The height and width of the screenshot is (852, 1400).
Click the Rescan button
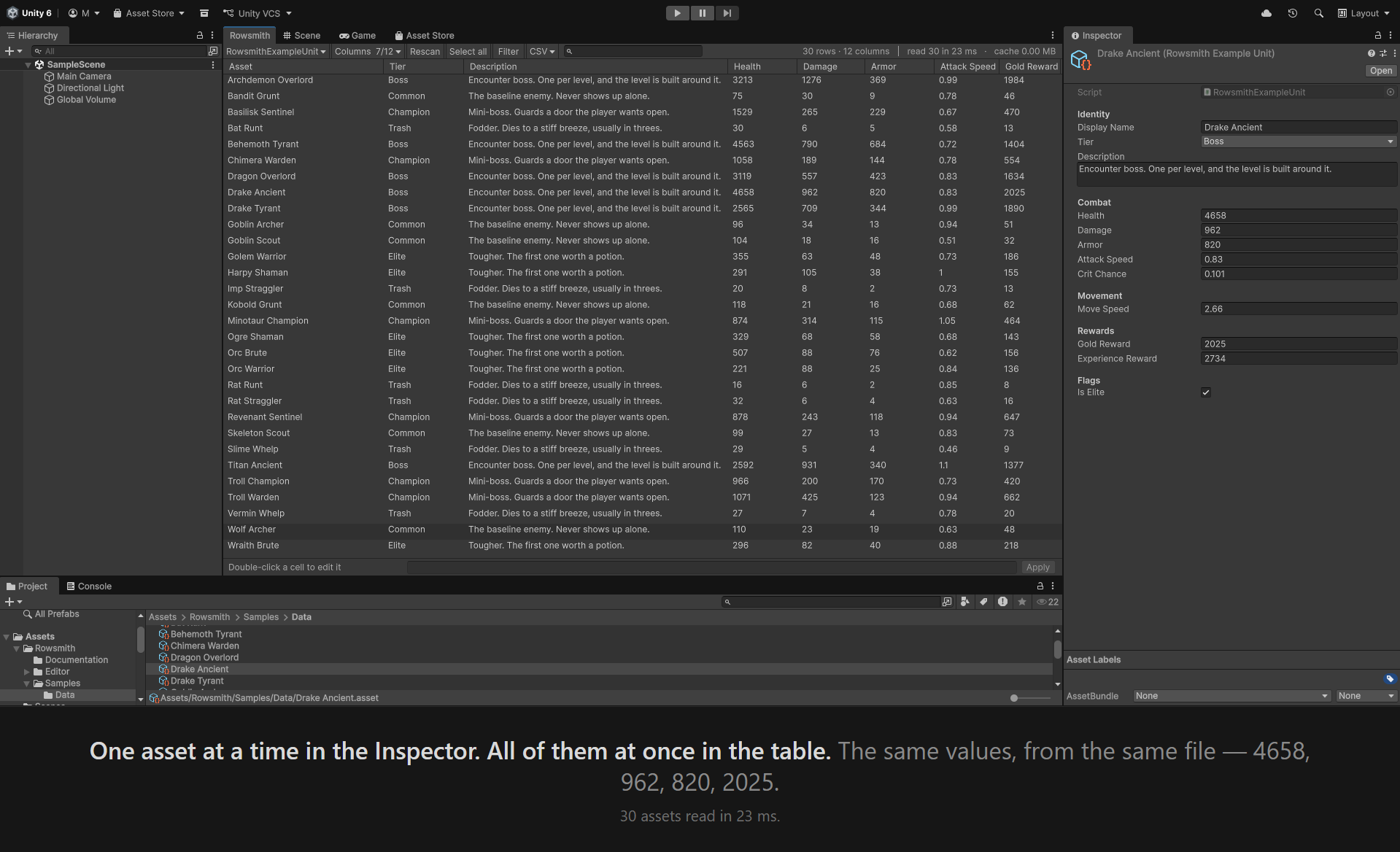point(425,51)
